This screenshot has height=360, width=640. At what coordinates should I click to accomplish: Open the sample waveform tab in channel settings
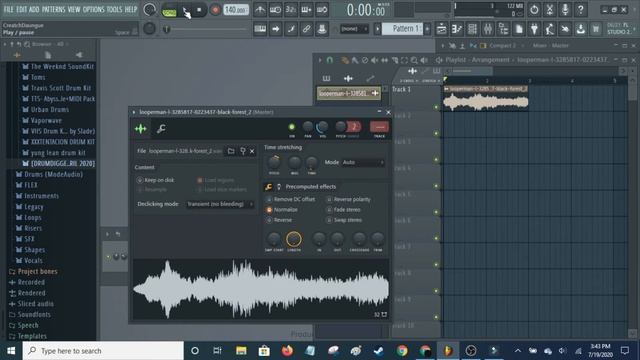click(x=140, y=129)
